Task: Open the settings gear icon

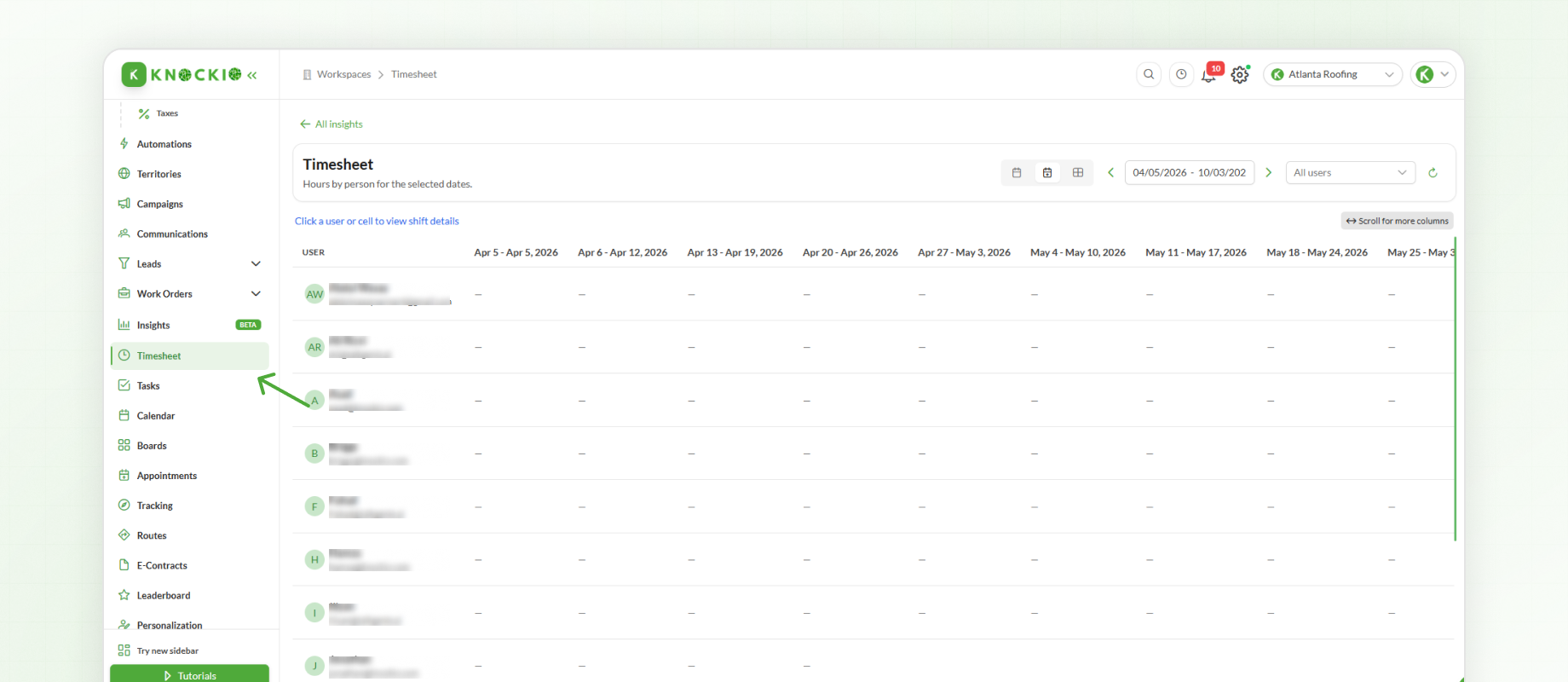Action: tap(1240, 74)
